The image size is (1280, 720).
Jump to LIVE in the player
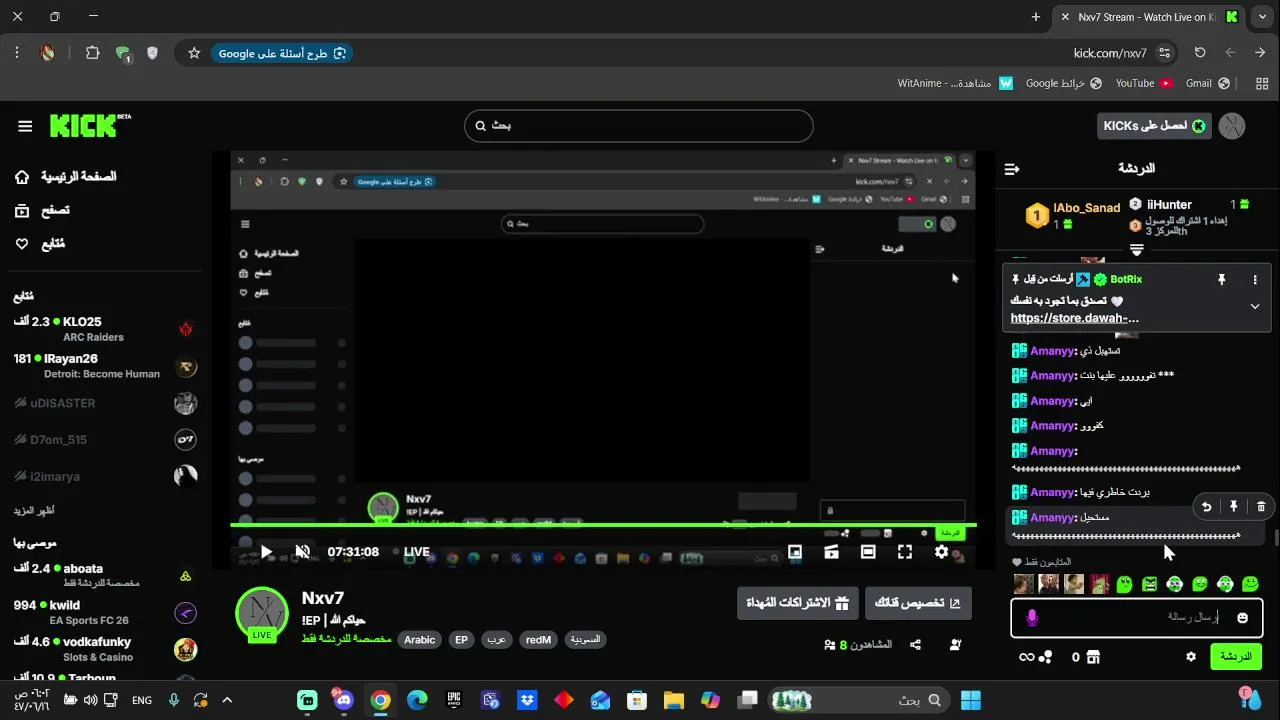pyautogui.click(x=411, y=552)
